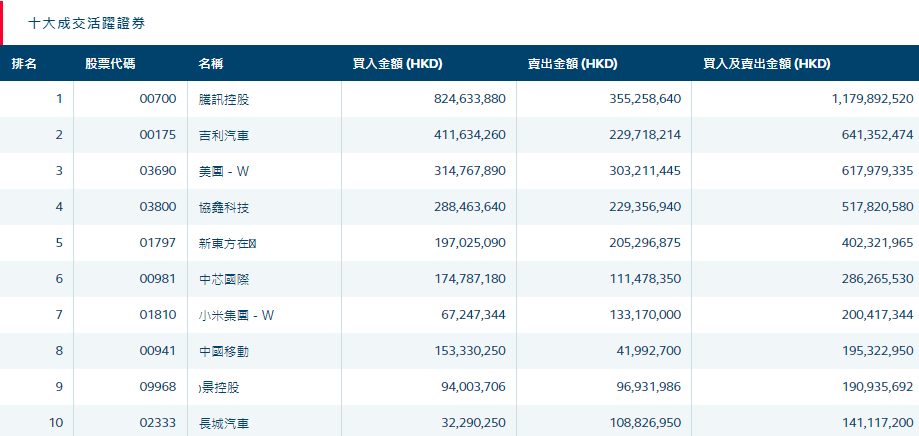Click total amount 402,321,965
The image size is (919, 436).
coord(877,243)
